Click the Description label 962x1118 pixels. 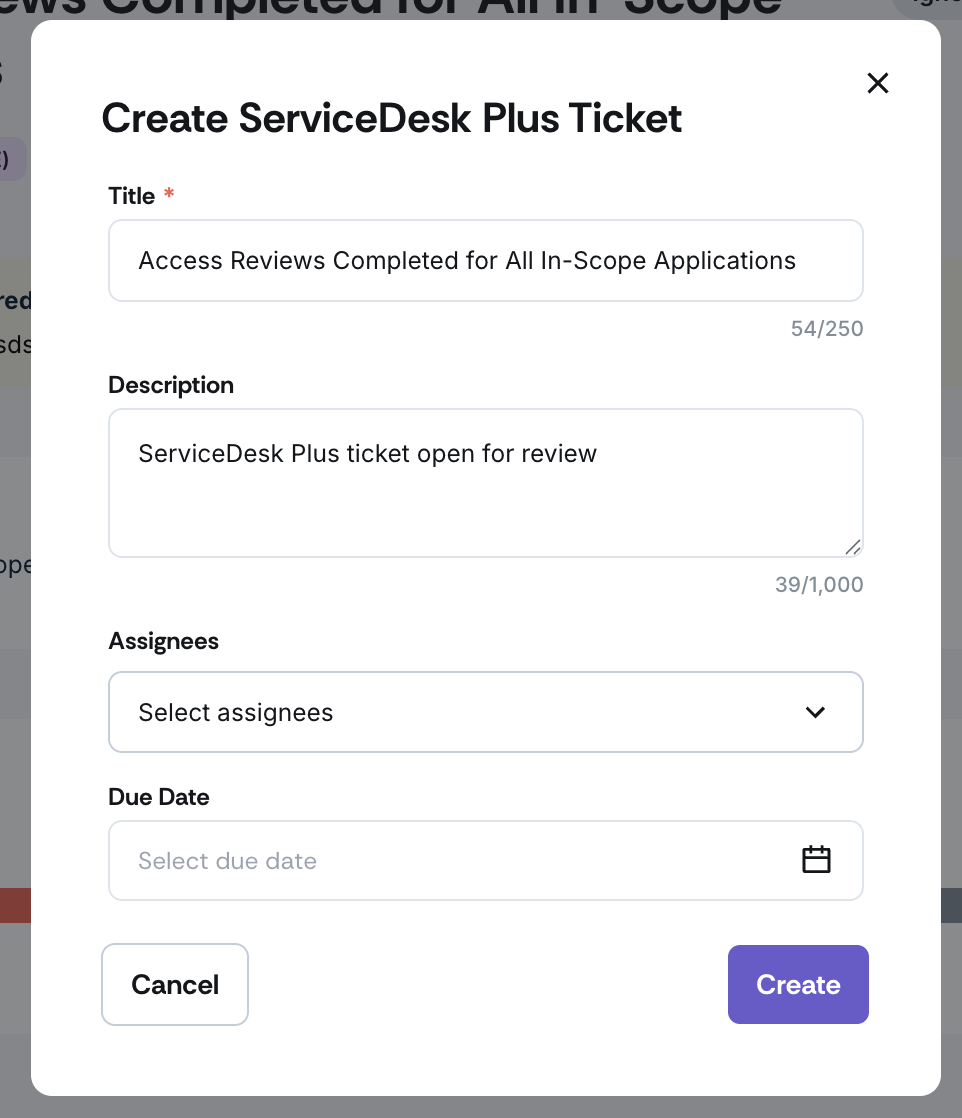click(171, 385)
